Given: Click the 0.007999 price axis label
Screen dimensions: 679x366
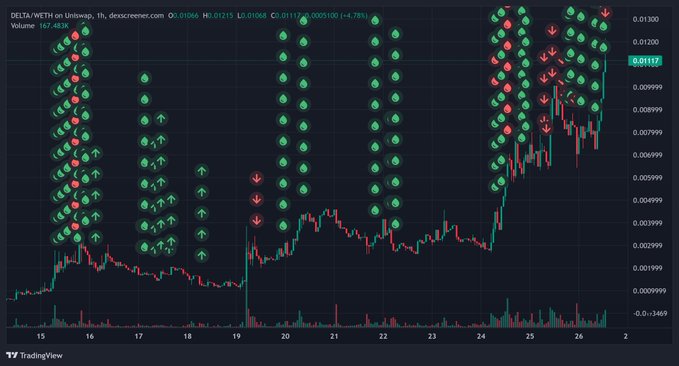Looking at the screenshot, I should [x=647, y=133].
